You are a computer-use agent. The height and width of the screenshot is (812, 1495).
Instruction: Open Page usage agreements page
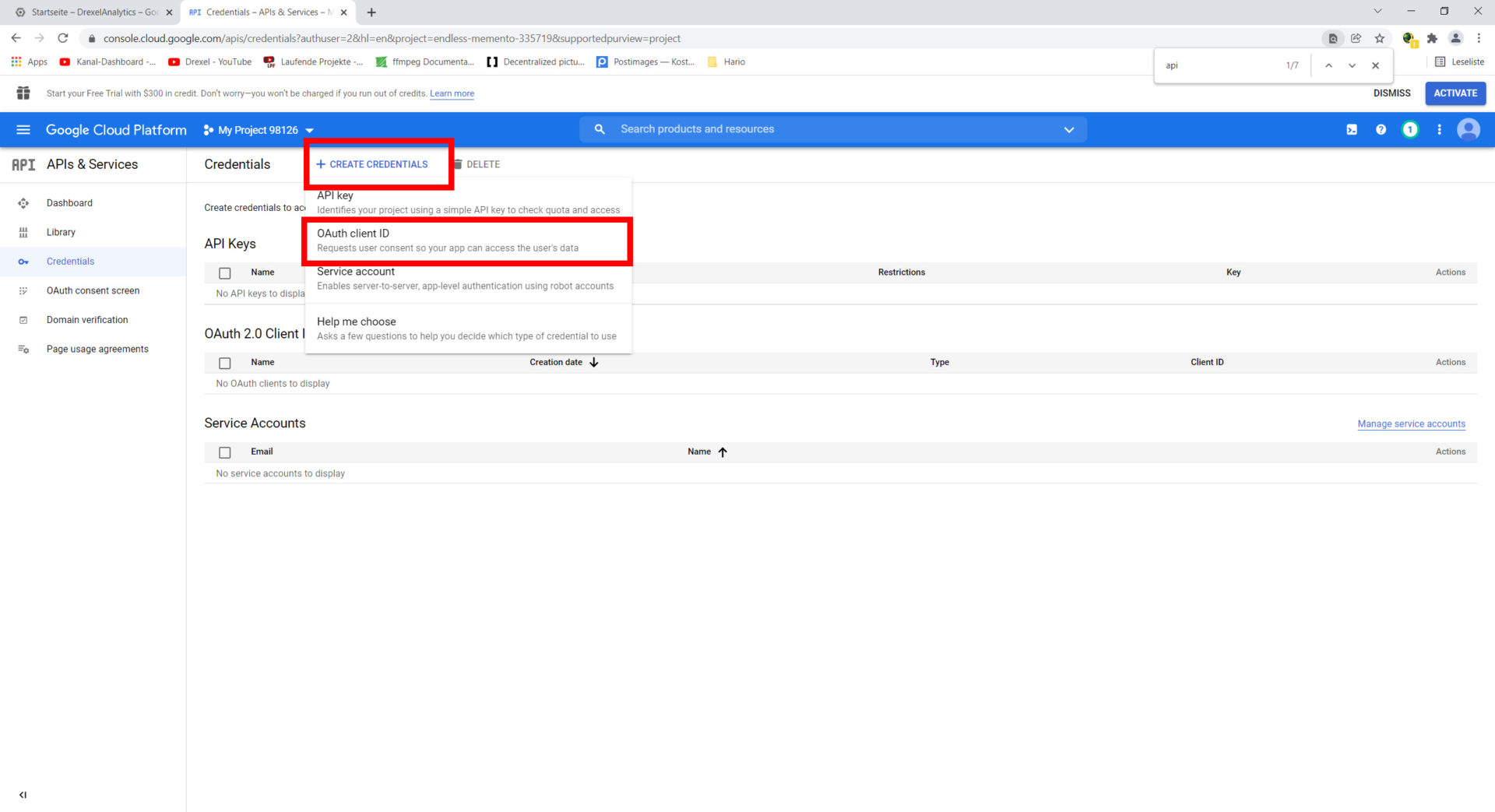pyautogui.click(x=97, y=349)
